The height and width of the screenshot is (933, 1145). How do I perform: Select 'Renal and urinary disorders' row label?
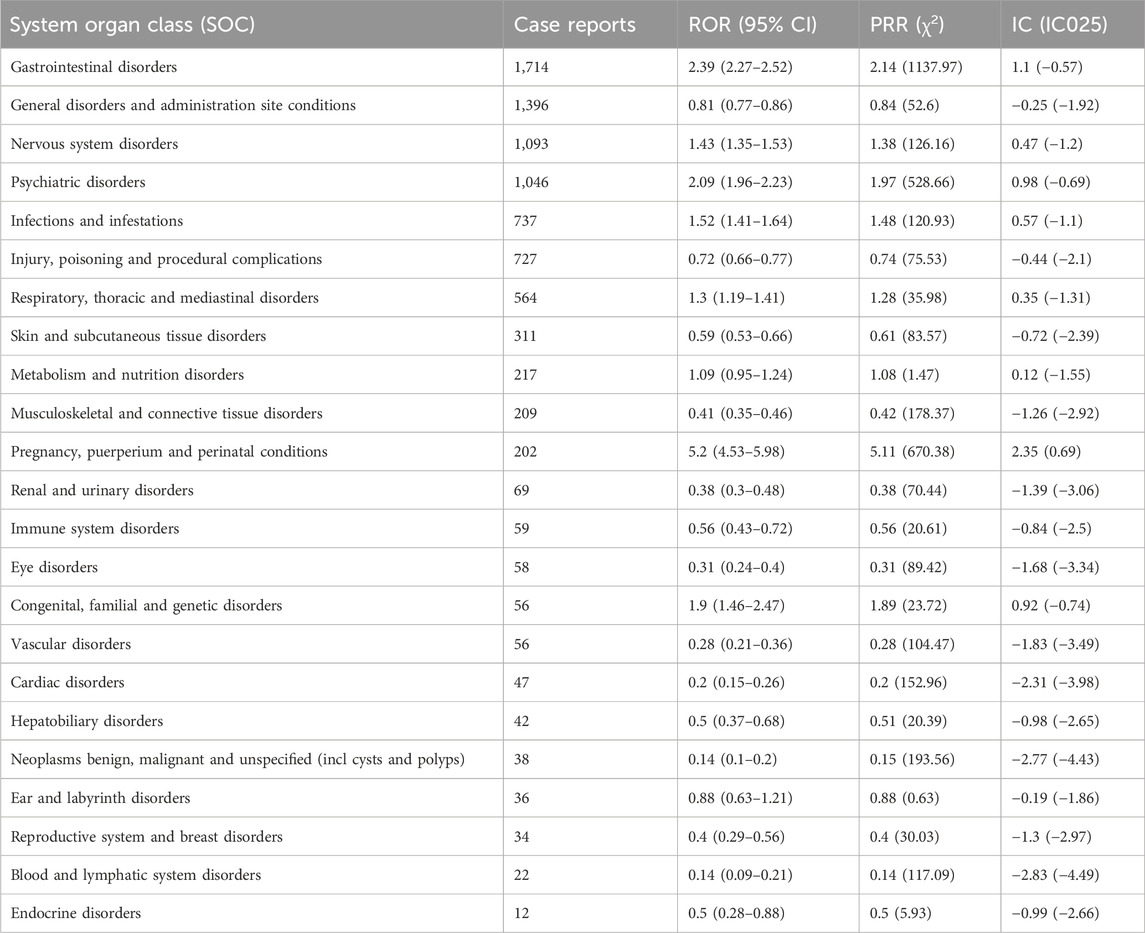[x=102, y=490]
